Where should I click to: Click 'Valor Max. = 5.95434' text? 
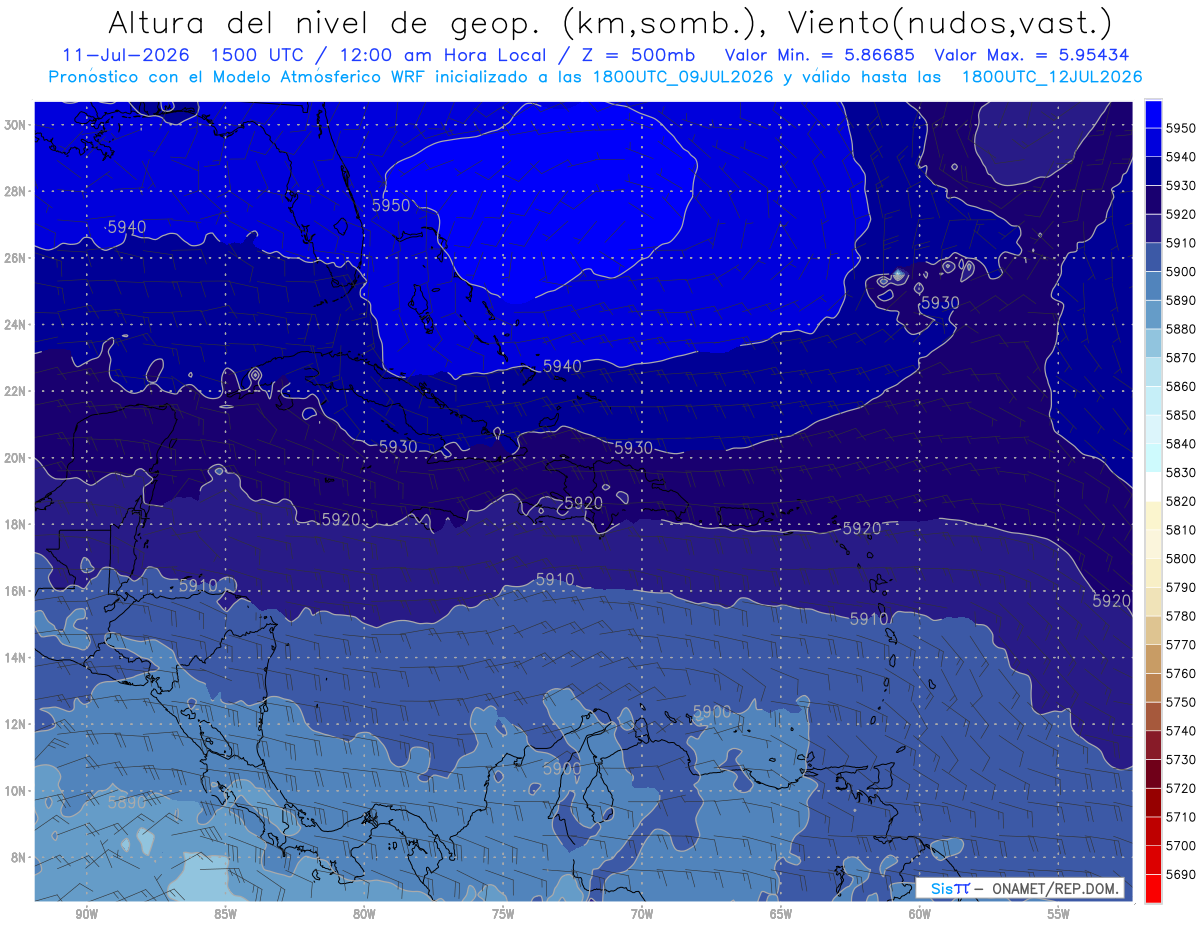coord(1033,56)
